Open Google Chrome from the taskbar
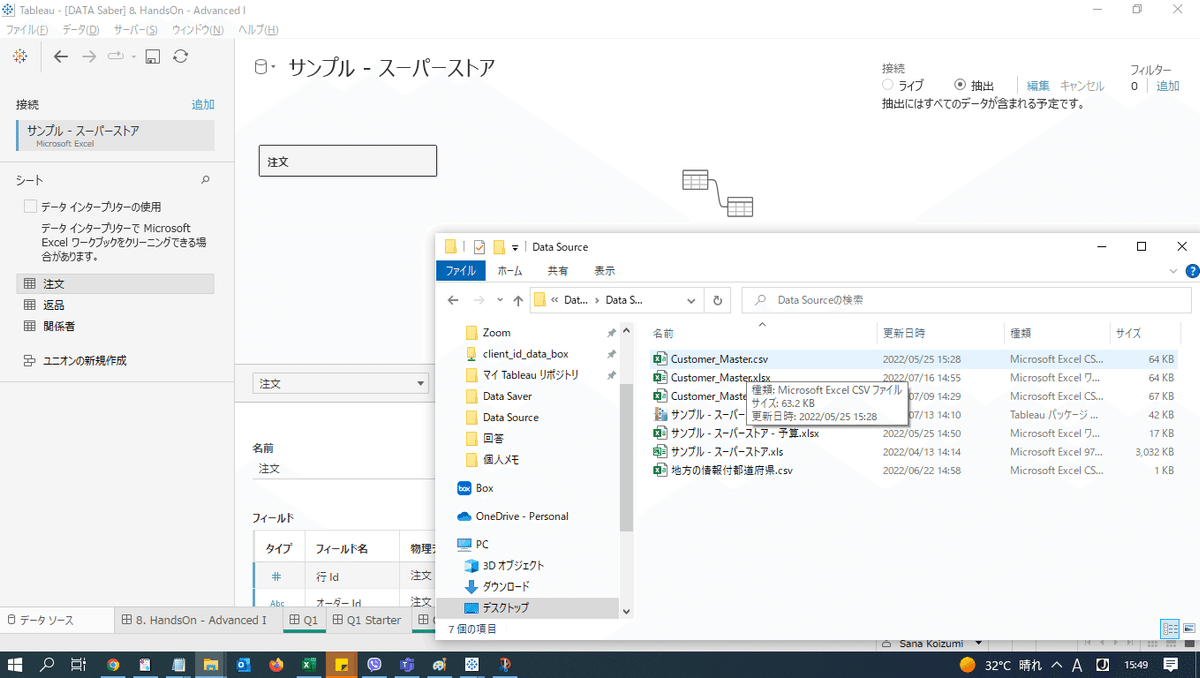 coord(112,664)
